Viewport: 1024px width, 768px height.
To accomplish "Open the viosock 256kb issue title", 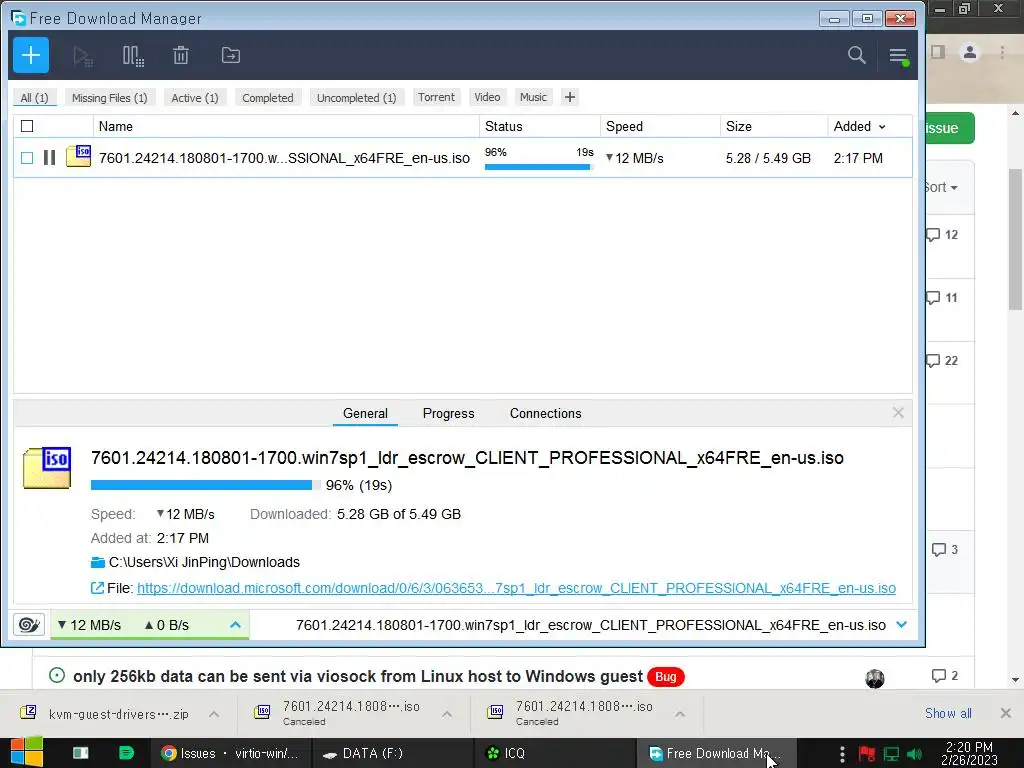I will click(358, 676).
